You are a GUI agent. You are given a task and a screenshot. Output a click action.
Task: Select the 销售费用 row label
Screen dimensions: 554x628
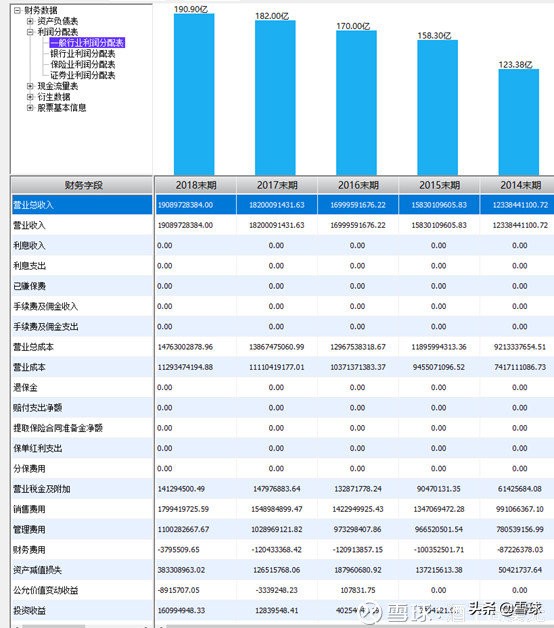pyautogui.click(x=29, y=509)
